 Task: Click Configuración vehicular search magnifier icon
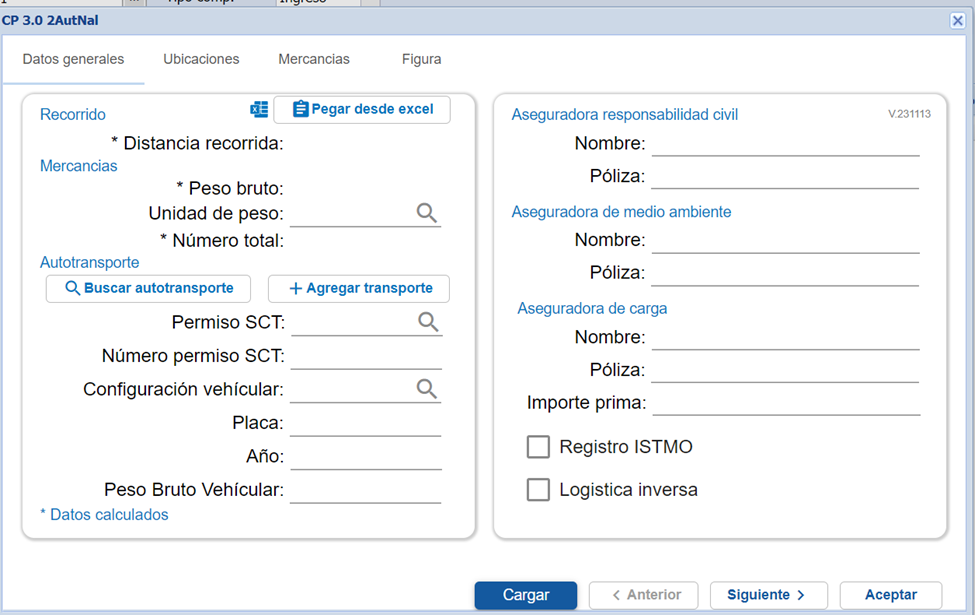pyautogui.click(x=427, y=389)
